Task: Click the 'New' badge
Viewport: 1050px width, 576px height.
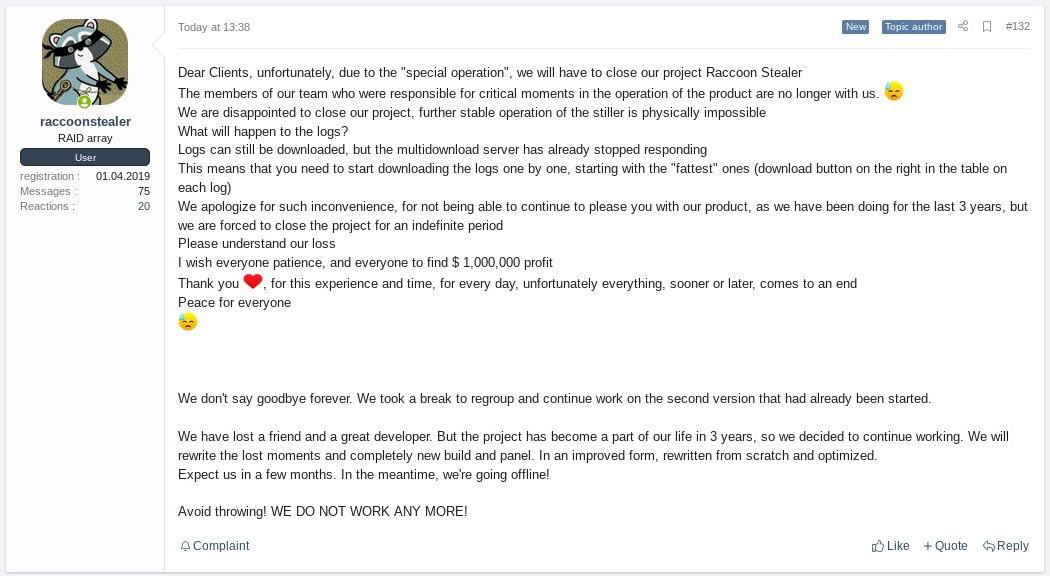Action: (x=856, y=27)
